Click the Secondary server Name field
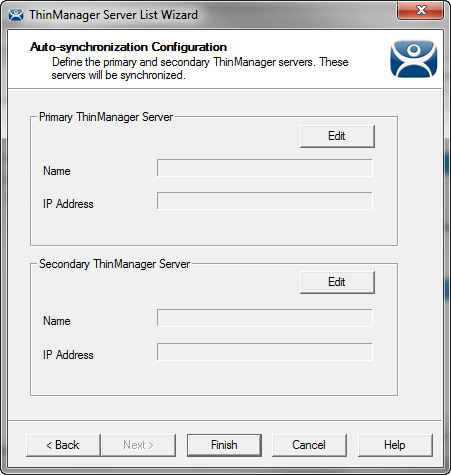 pyautogui.click(x=265, y=318)
